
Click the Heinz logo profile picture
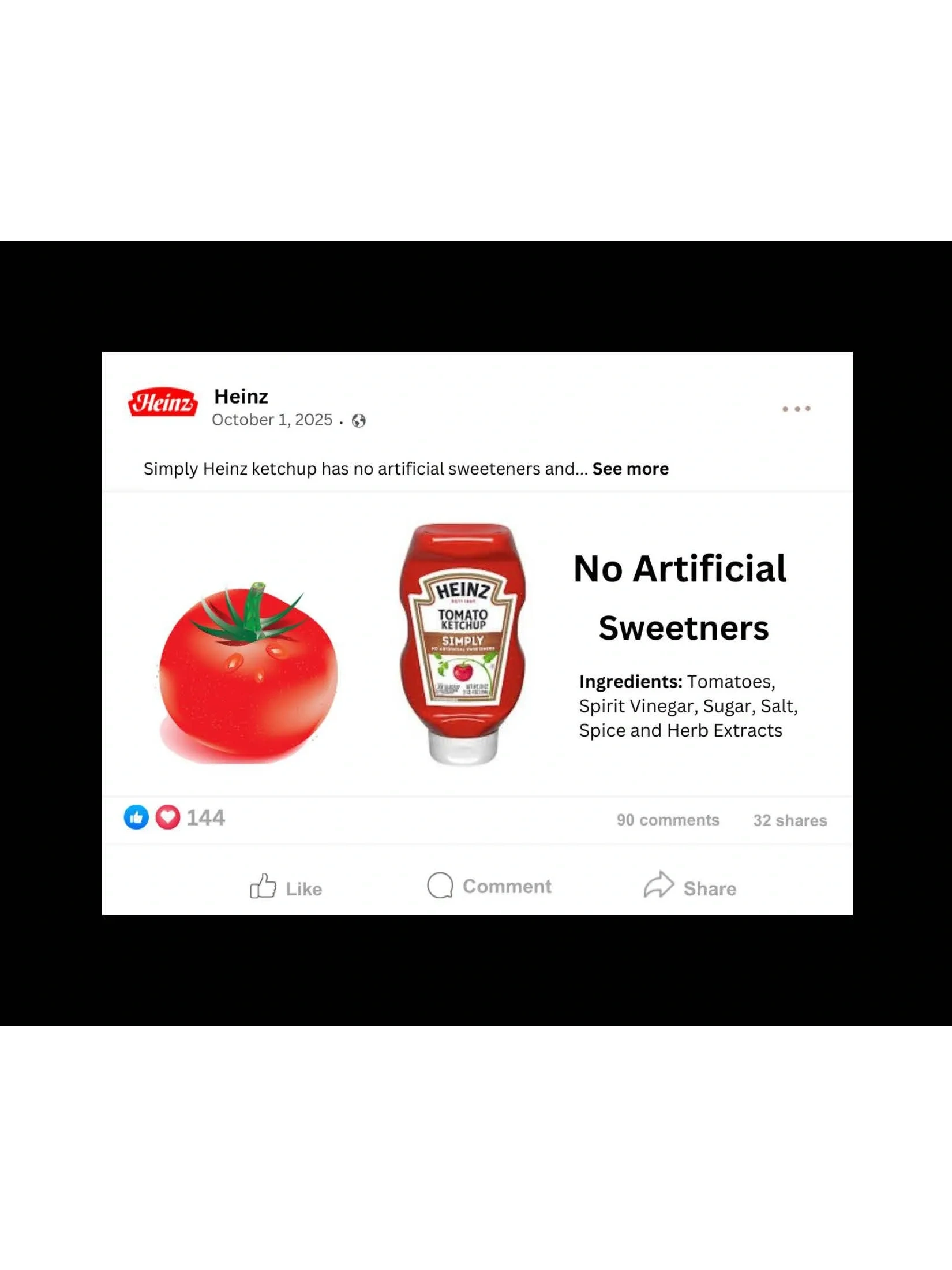[x=163, y=402]
